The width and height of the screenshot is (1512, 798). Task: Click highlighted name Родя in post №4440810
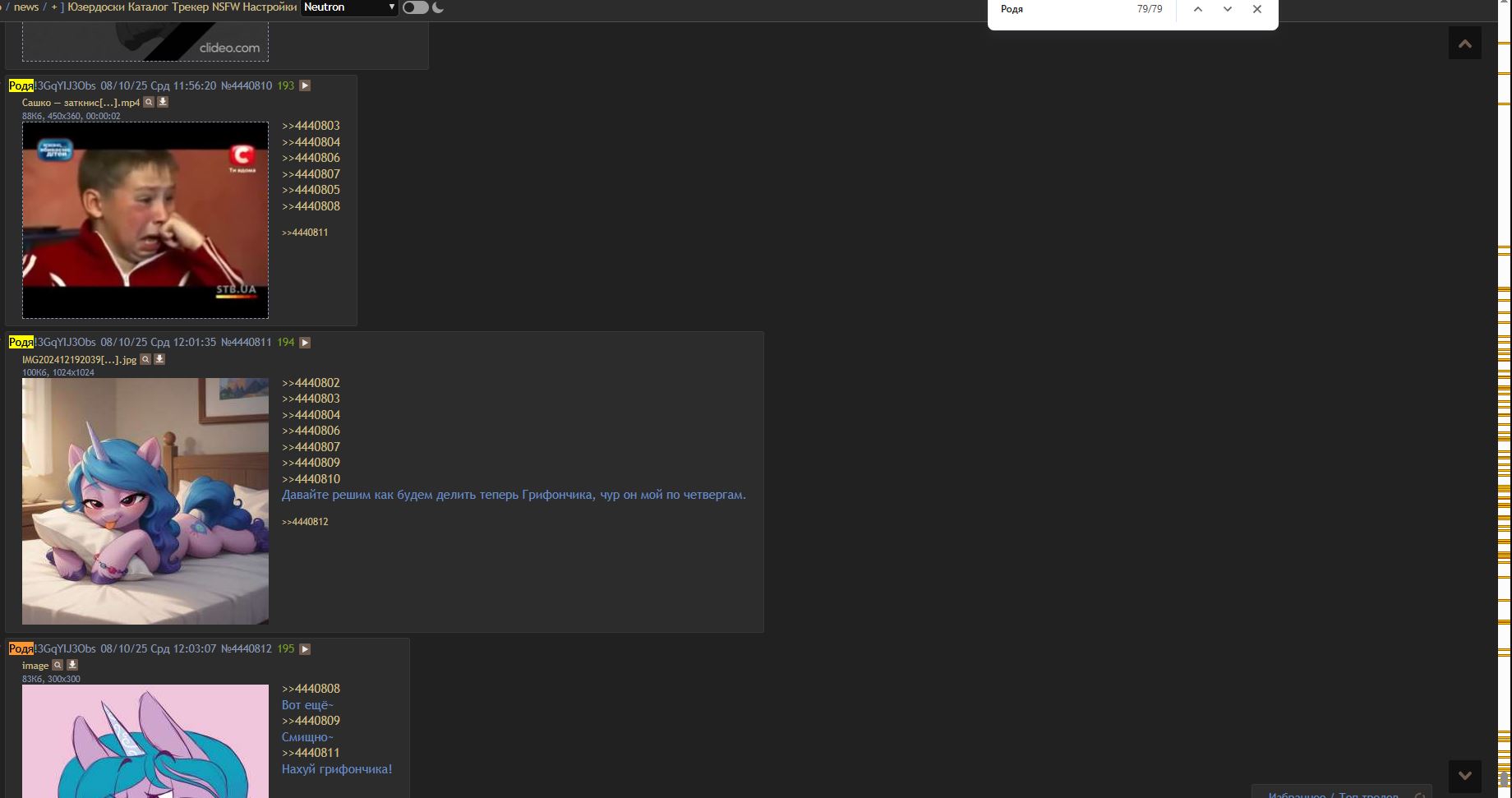(21, 85)
